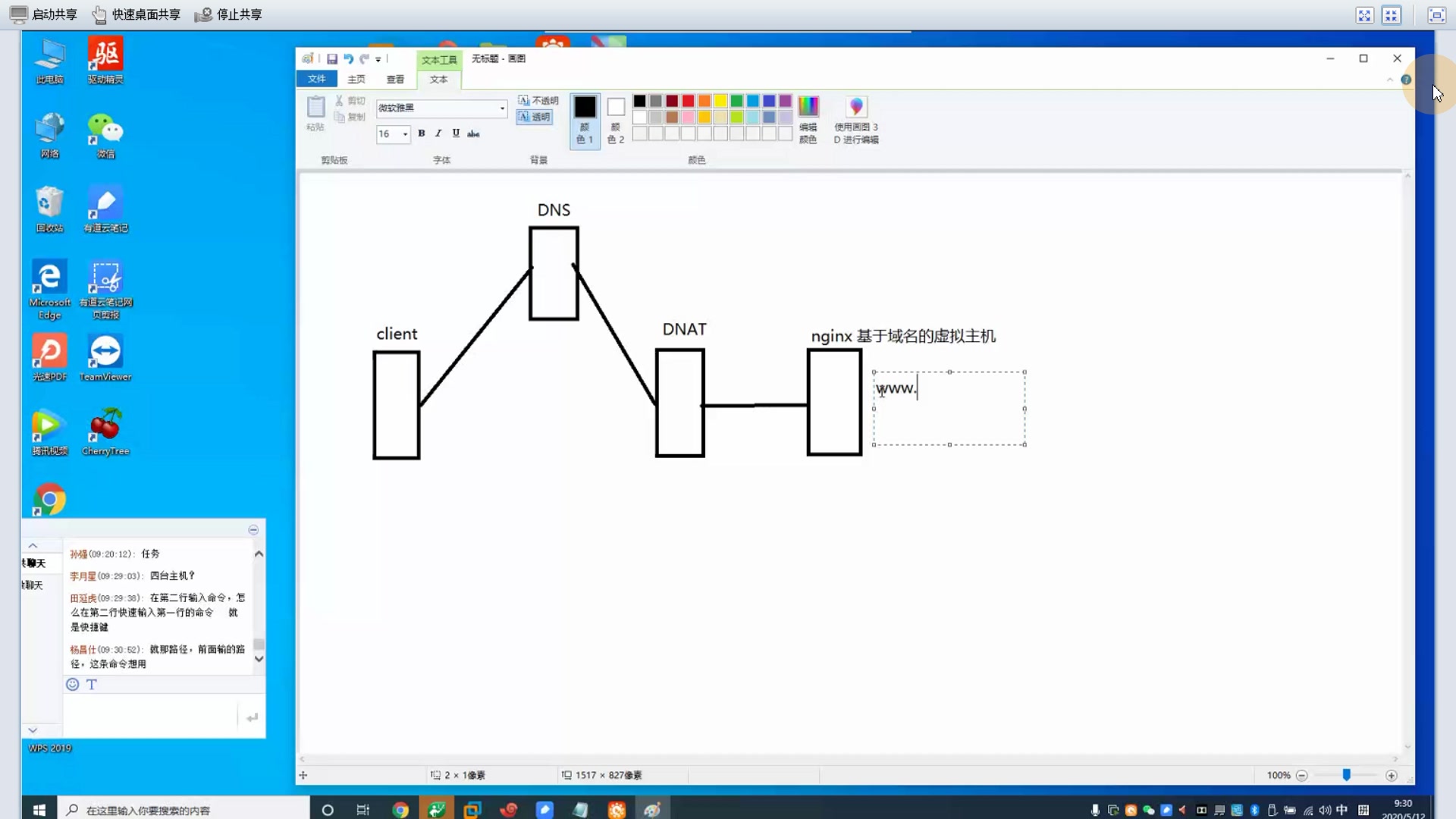Image resolution: width=1456 pixels, height=819 pixels.
Task: Toggle underline text formatting
Action: pyautogui.click(x=456, y=133)
